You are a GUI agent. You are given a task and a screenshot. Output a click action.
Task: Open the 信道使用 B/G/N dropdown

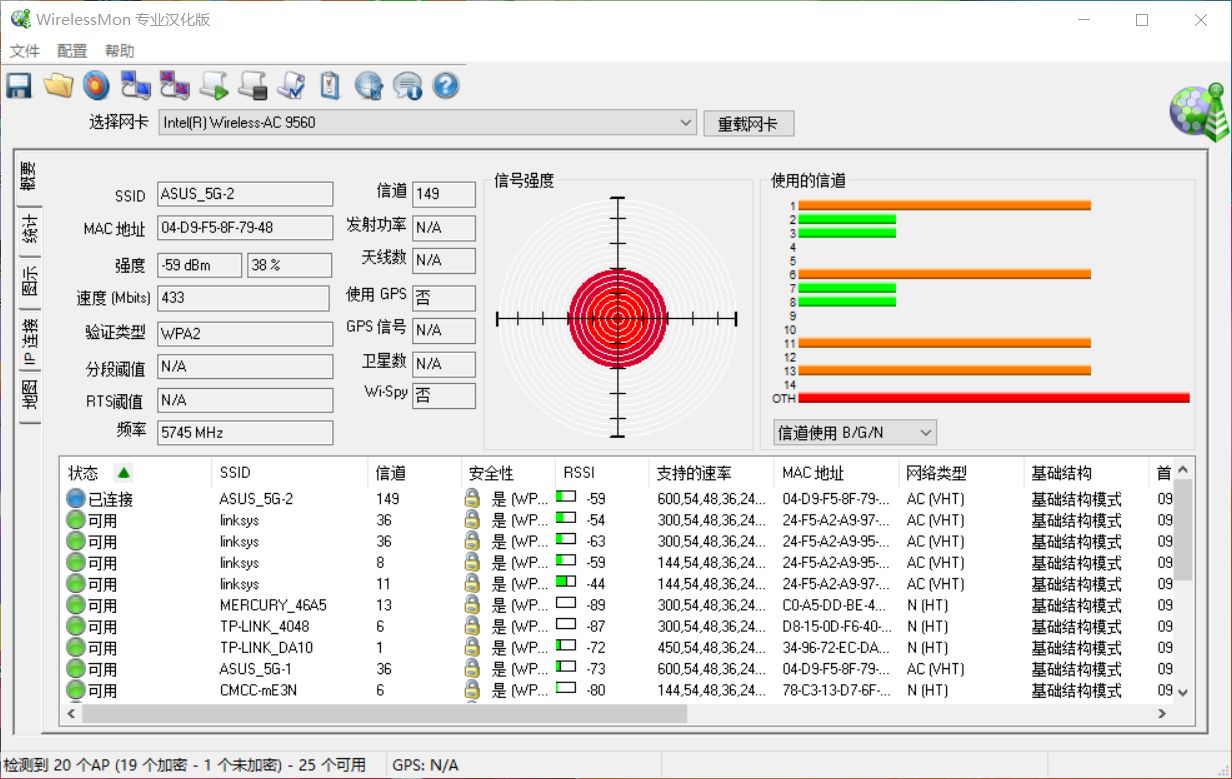pyautogui.click(x=855, y=433)
